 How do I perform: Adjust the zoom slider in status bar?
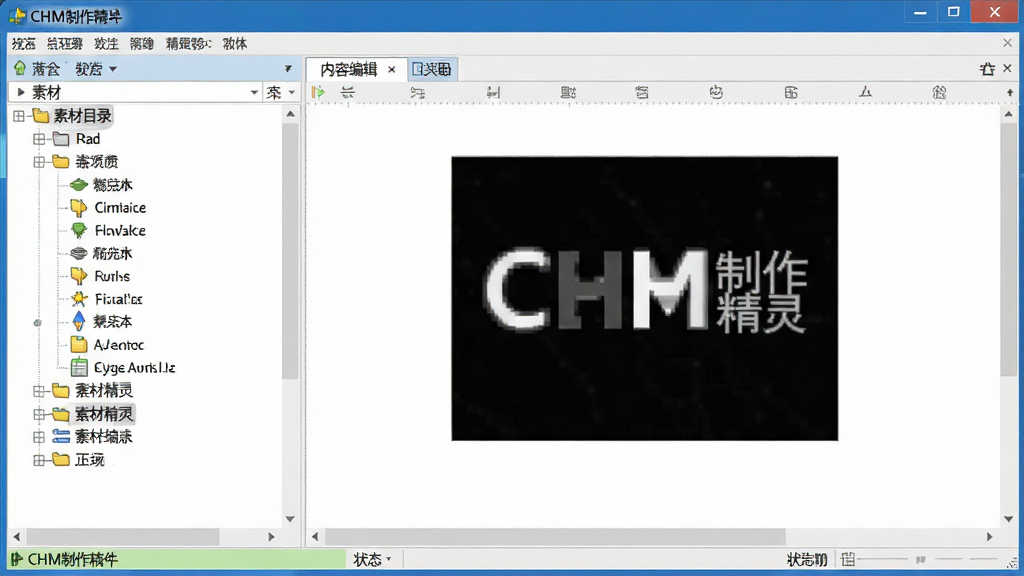tap(920, 560)
